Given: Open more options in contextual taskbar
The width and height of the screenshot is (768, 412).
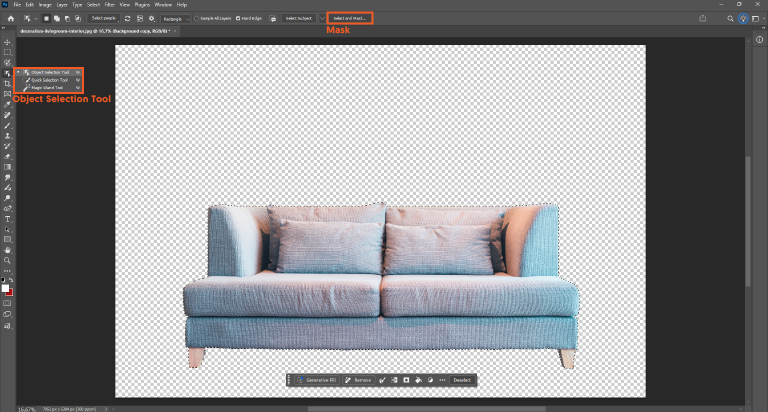Looking at the screenshot, I should 442,380.
